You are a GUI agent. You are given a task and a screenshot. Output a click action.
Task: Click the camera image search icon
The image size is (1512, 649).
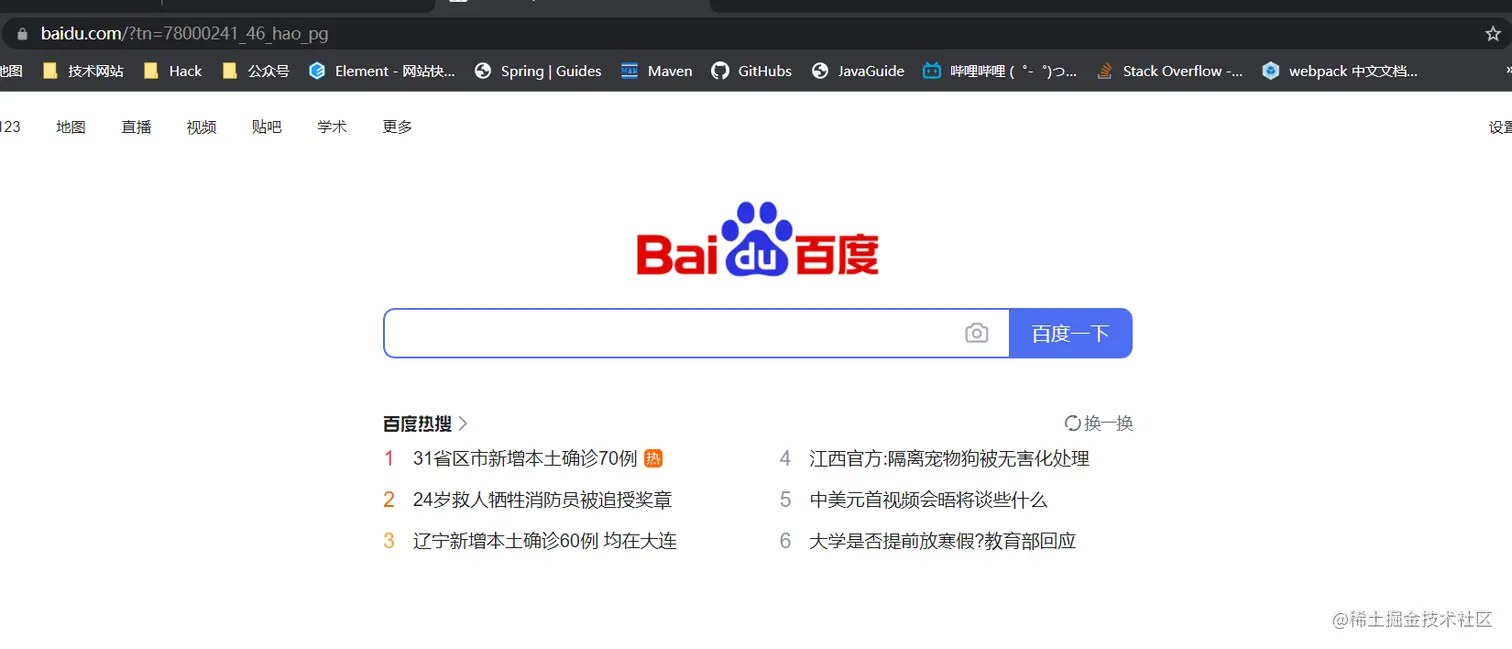(976, 334)
